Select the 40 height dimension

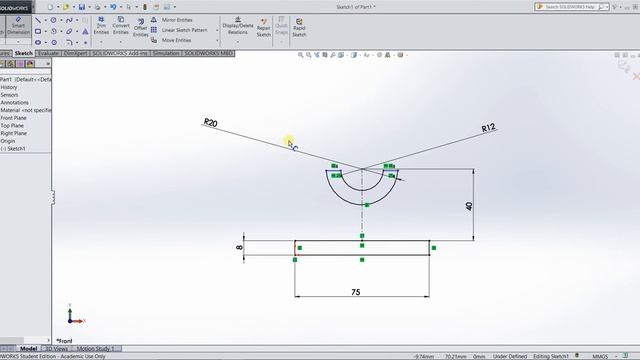469,206
